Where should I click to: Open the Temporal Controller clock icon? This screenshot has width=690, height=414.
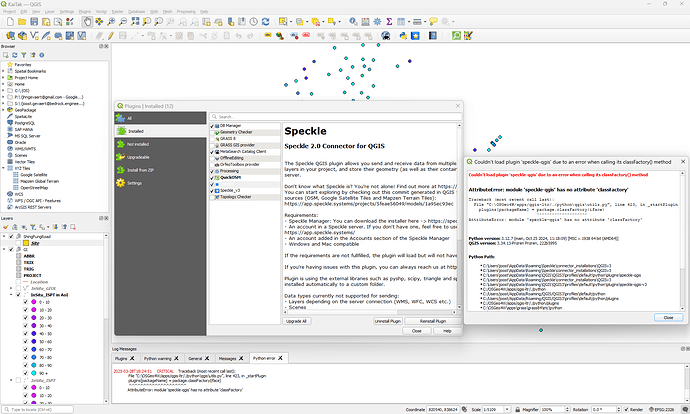click(253, 22)
